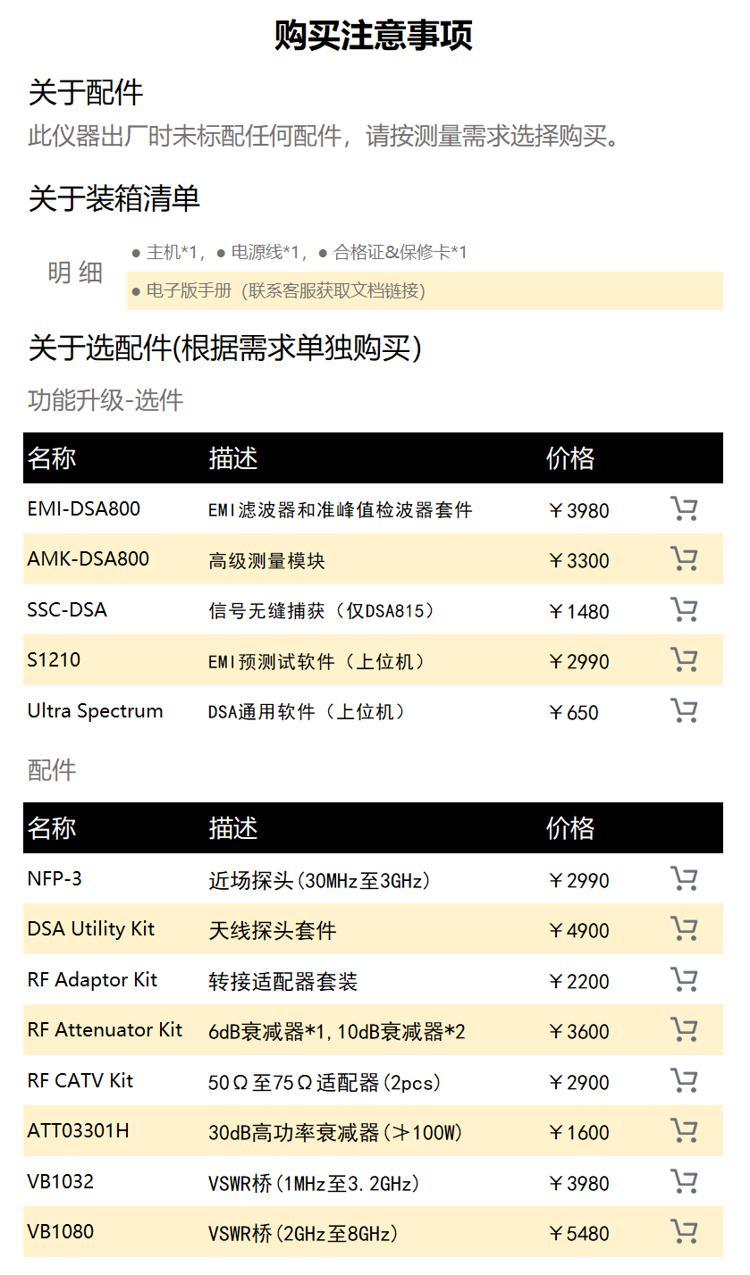
Task: Click the VB1080 product name
Action: 61,1231
